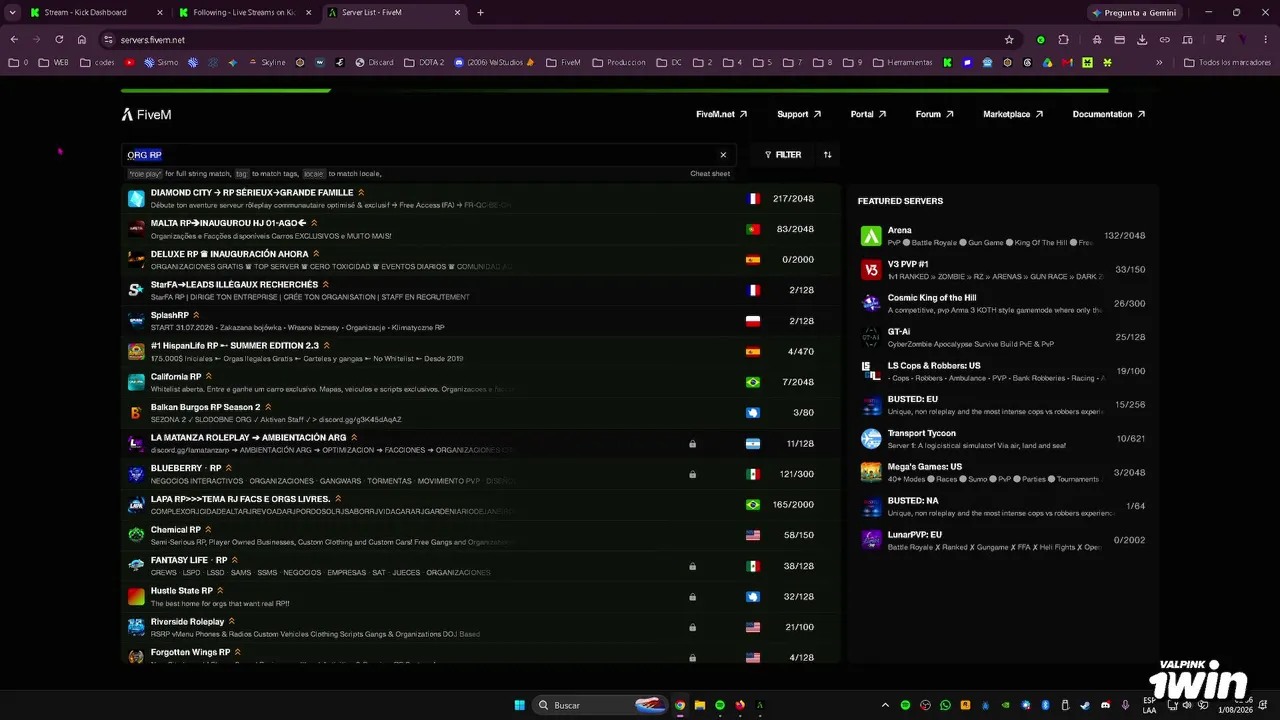Select the Arena featured server icon
Screen dimensions: 1280x720
pos(871,236)
